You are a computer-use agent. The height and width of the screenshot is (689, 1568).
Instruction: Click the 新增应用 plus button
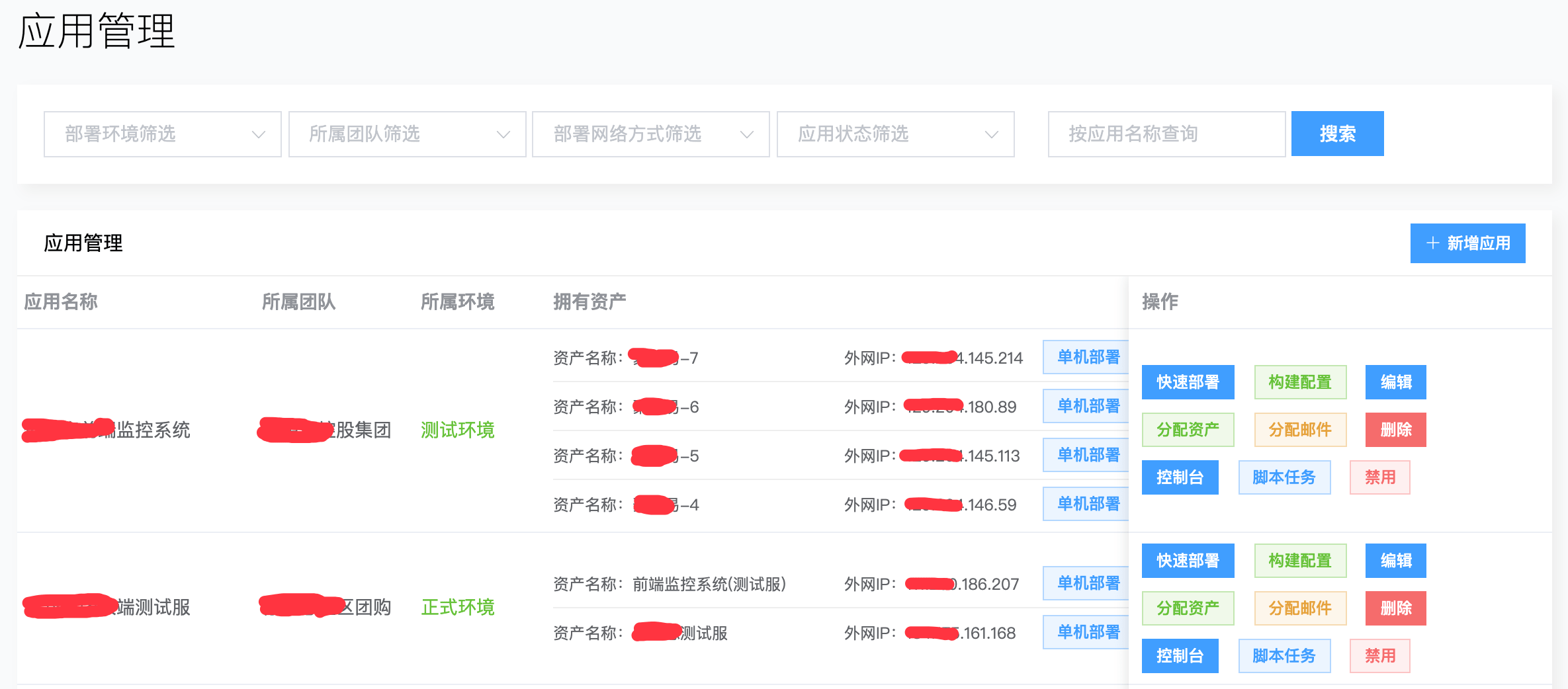point(1467,243)
